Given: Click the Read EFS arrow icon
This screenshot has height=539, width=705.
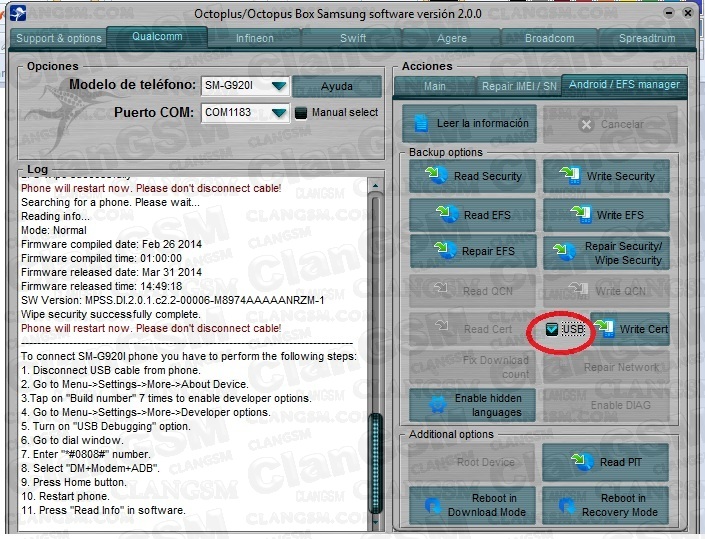Looking at the screenshot, I should 447,214.
